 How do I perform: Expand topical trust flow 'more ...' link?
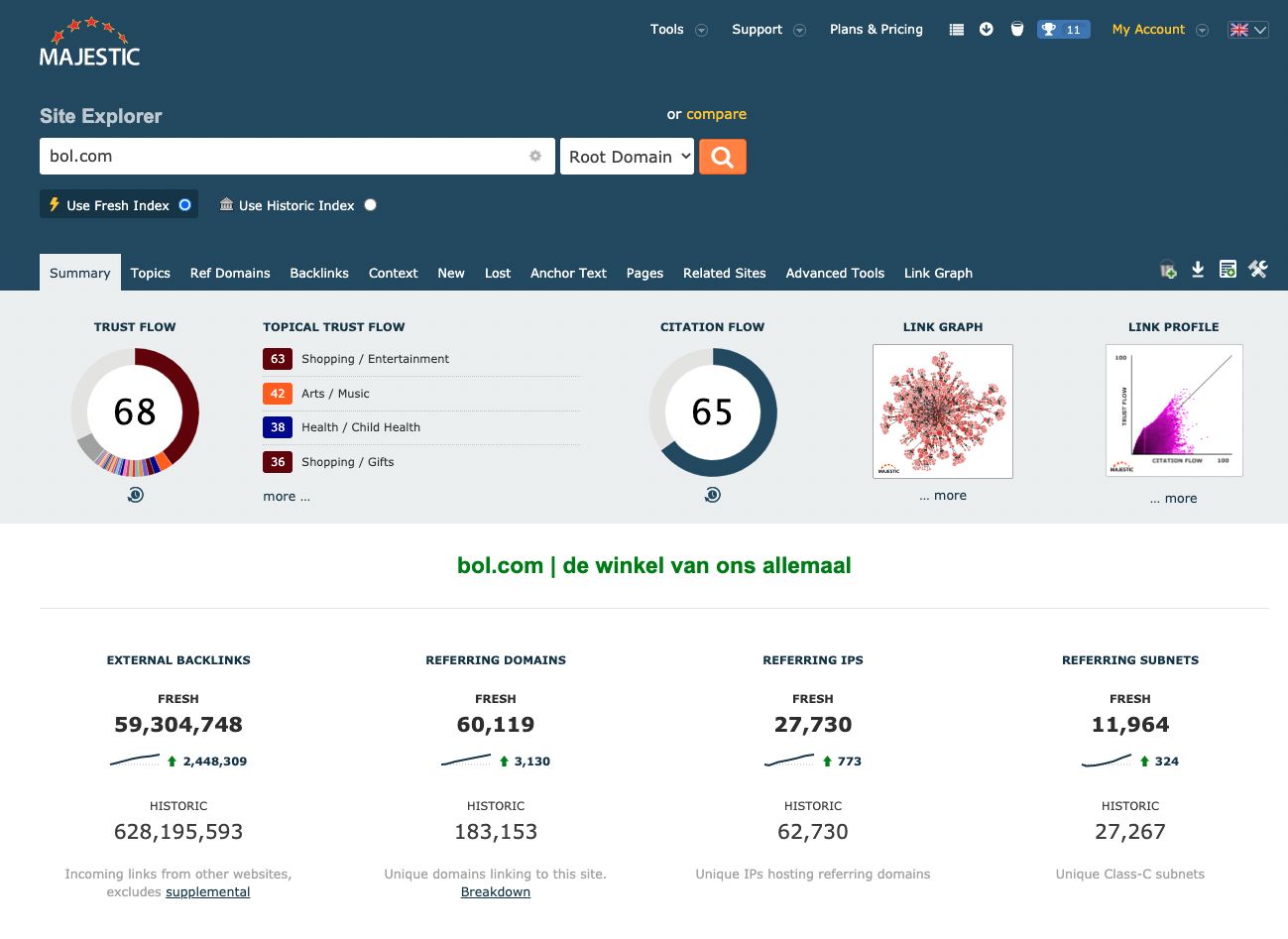coord(287,497)
